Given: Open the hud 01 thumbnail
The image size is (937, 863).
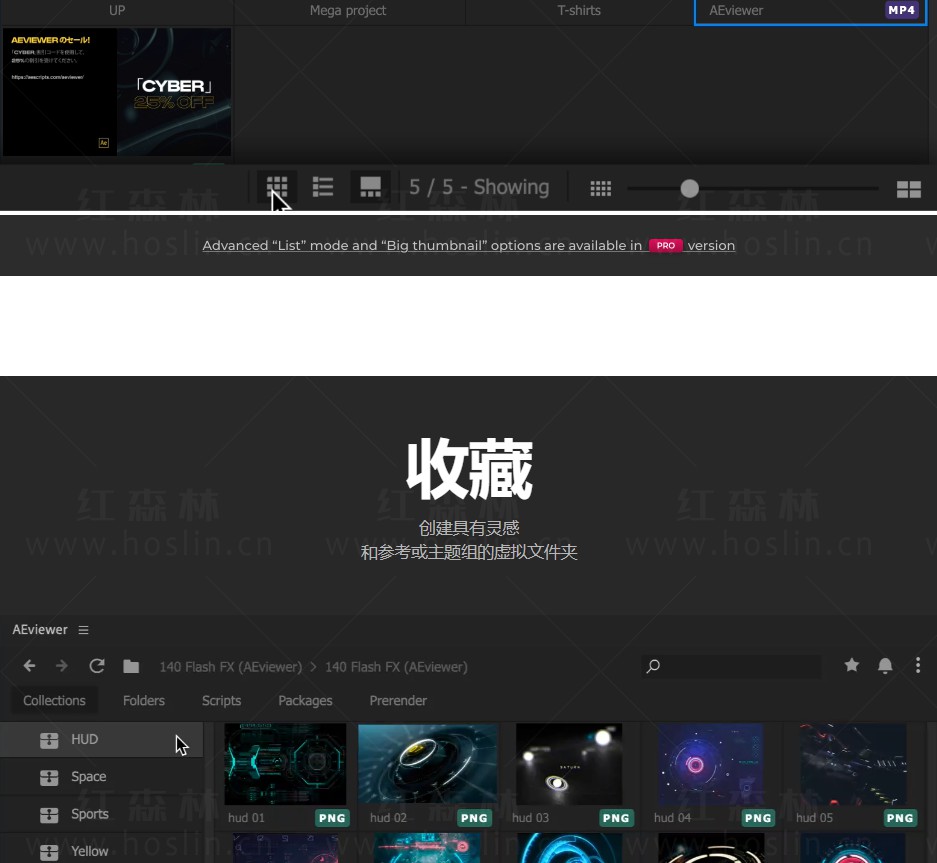Looking at the screenshot, I should (285, 764).
